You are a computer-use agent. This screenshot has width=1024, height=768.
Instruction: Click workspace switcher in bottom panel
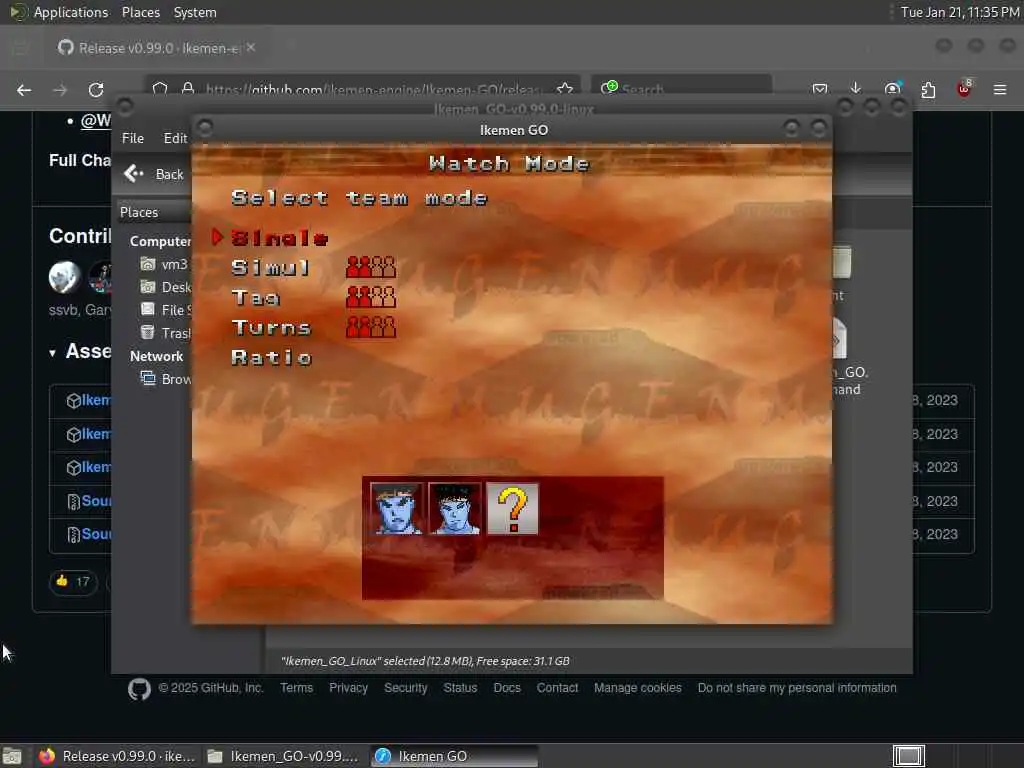[909, 756]
